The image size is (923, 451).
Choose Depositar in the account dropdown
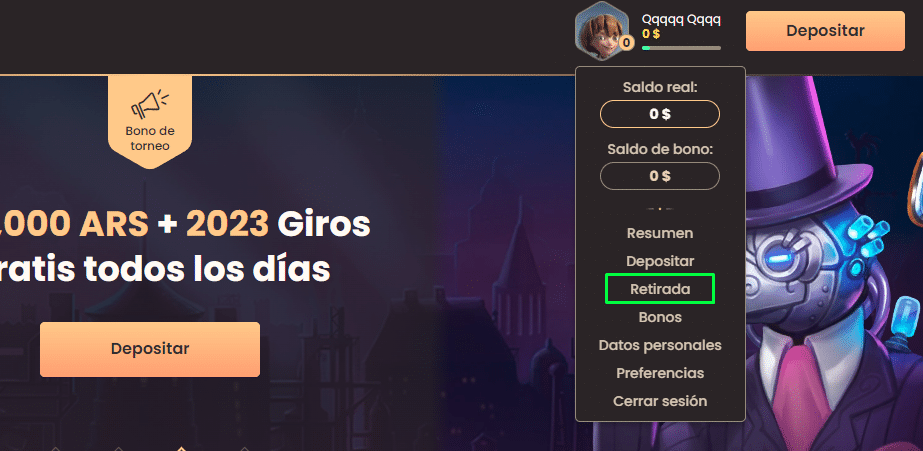tap(660, 261)
